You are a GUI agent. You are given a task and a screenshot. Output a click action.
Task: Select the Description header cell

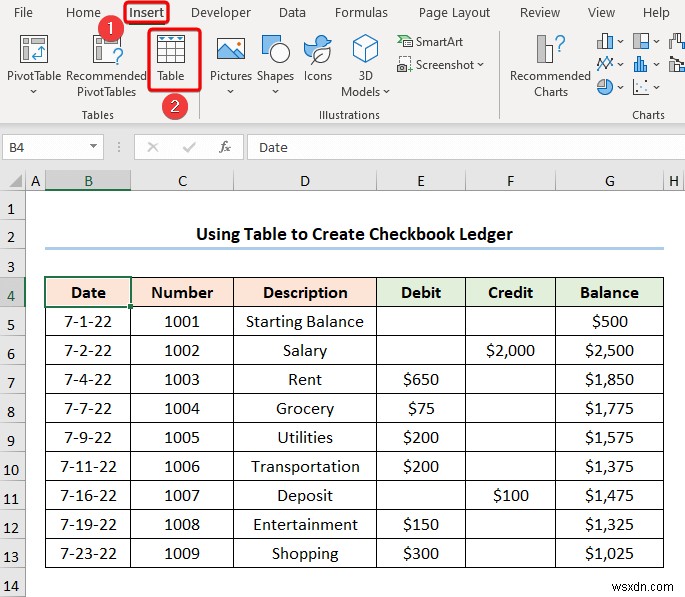pyautogui.click(x=305, y=292)
